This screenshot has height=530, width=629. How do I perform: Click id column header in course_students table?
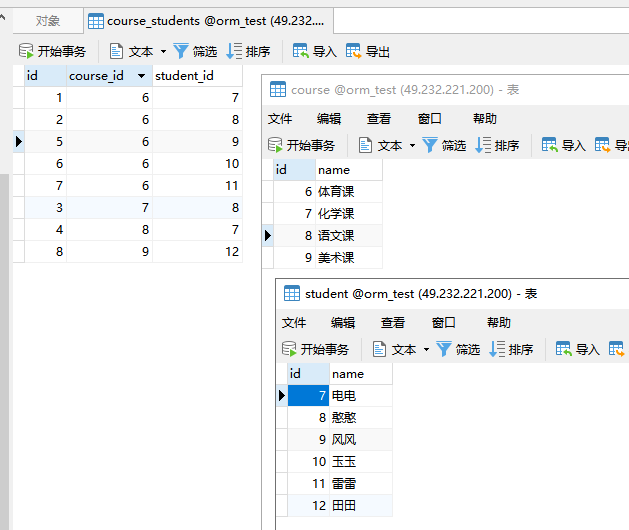pos(45,76)
